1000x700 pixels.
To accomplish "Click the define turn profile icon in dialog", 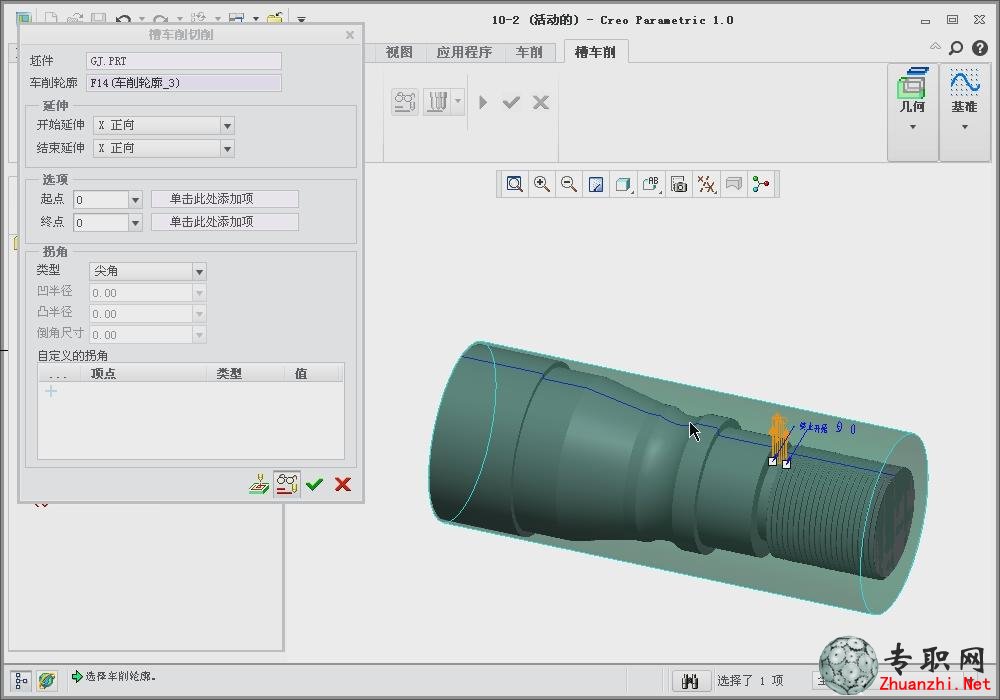I will (259, 485).
